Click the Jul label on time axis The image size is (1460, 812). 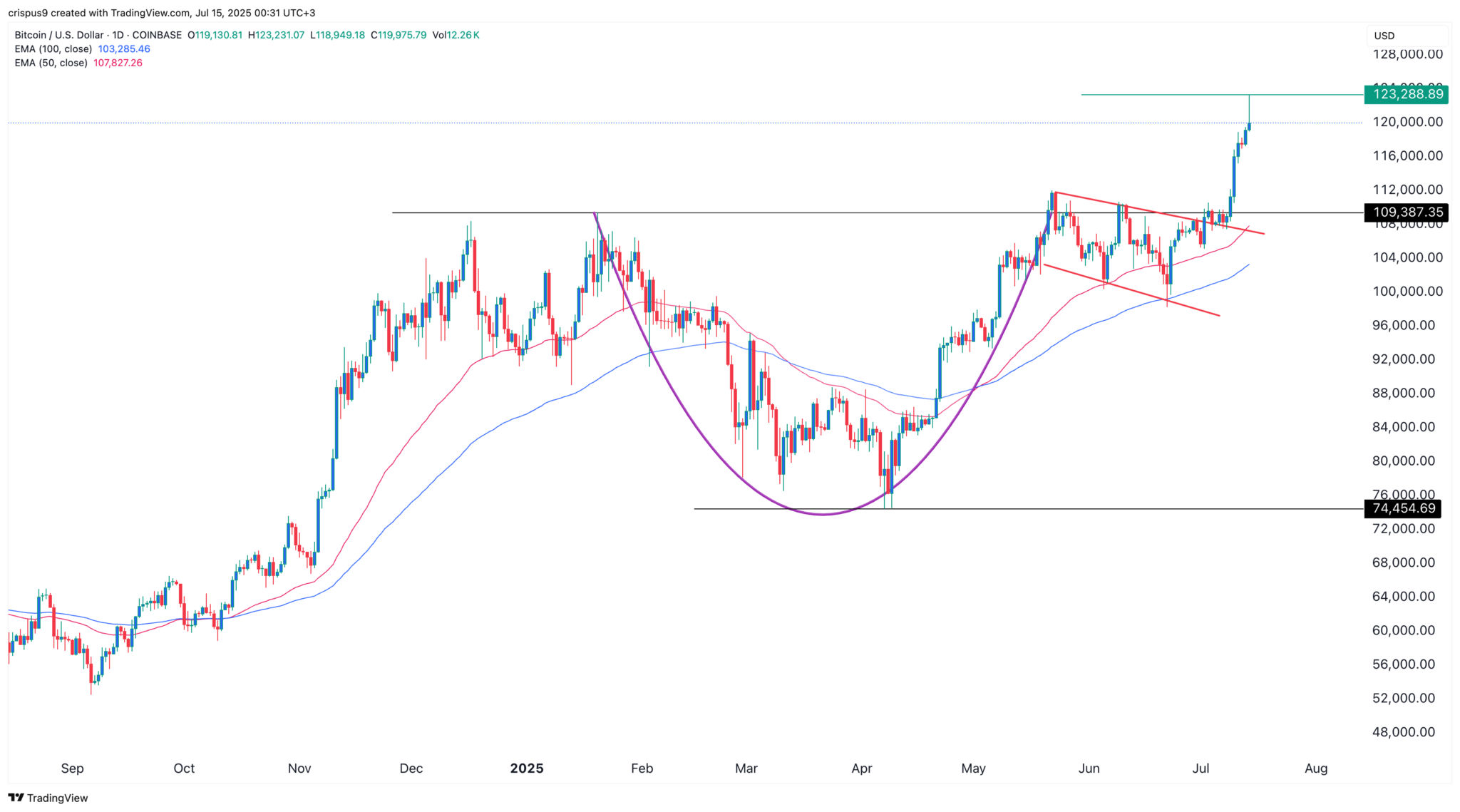point(1201,768)
